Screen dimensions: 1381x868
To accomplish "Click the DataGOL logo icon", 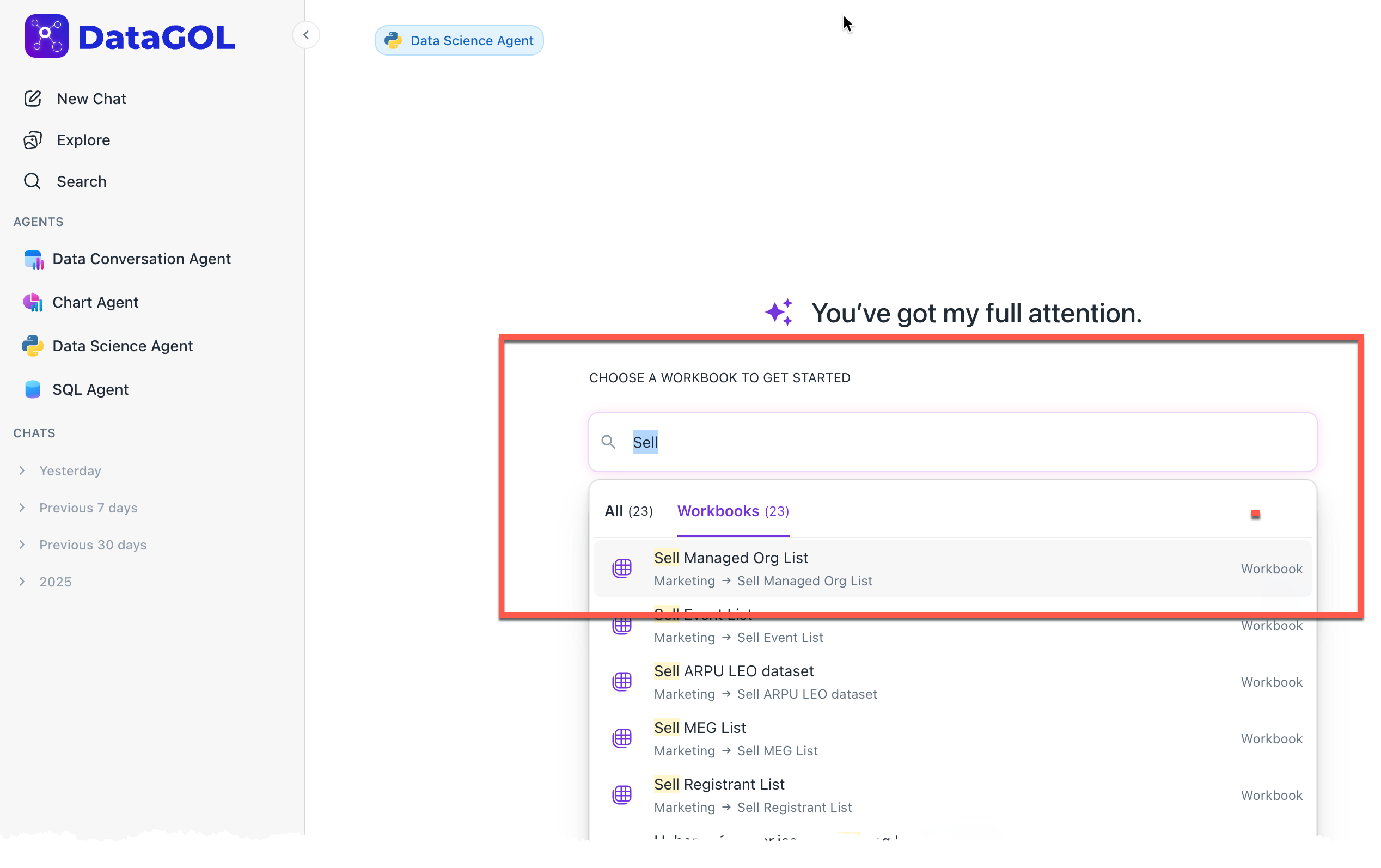I will [x=46, y=36].
